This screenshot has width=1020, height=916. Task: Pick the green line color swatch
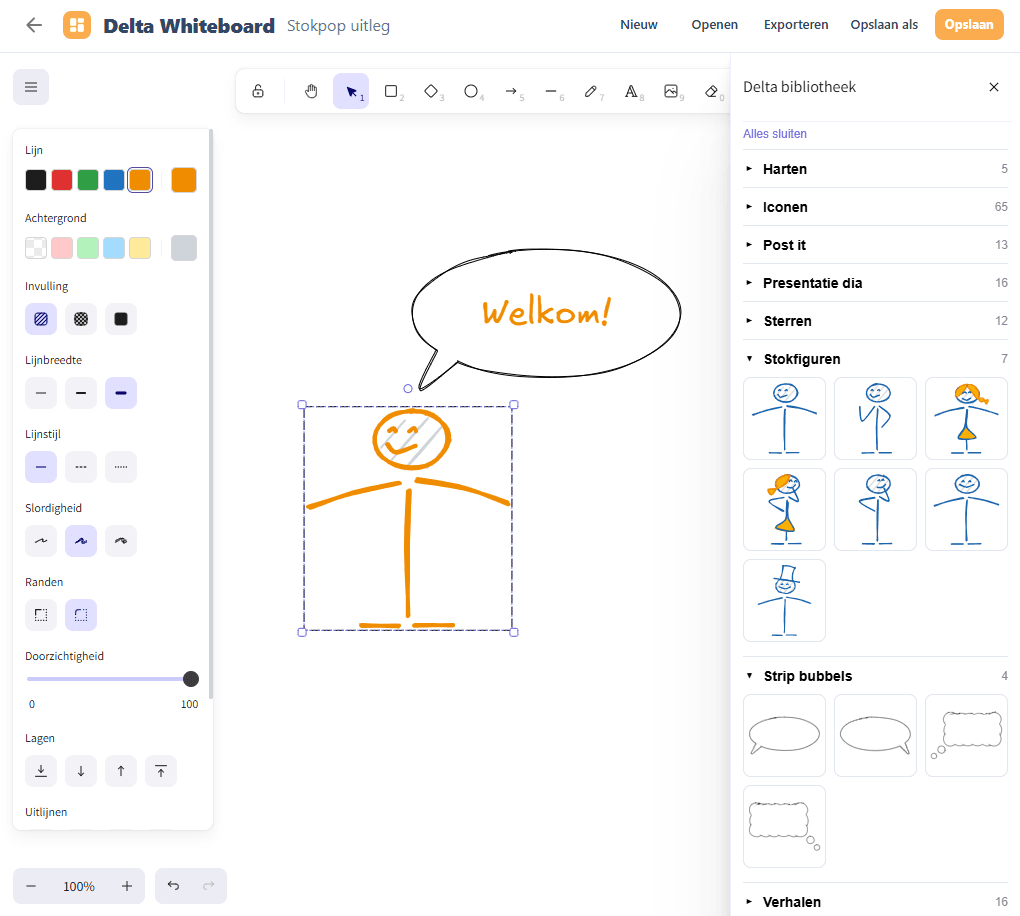[88, 180]
